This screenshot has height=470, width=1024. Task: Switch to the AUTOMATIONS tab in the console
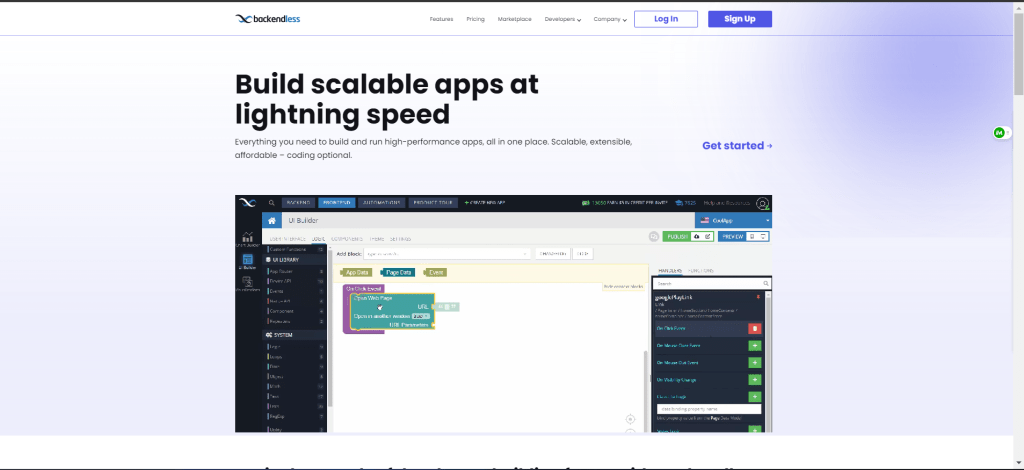coord(382,203)
